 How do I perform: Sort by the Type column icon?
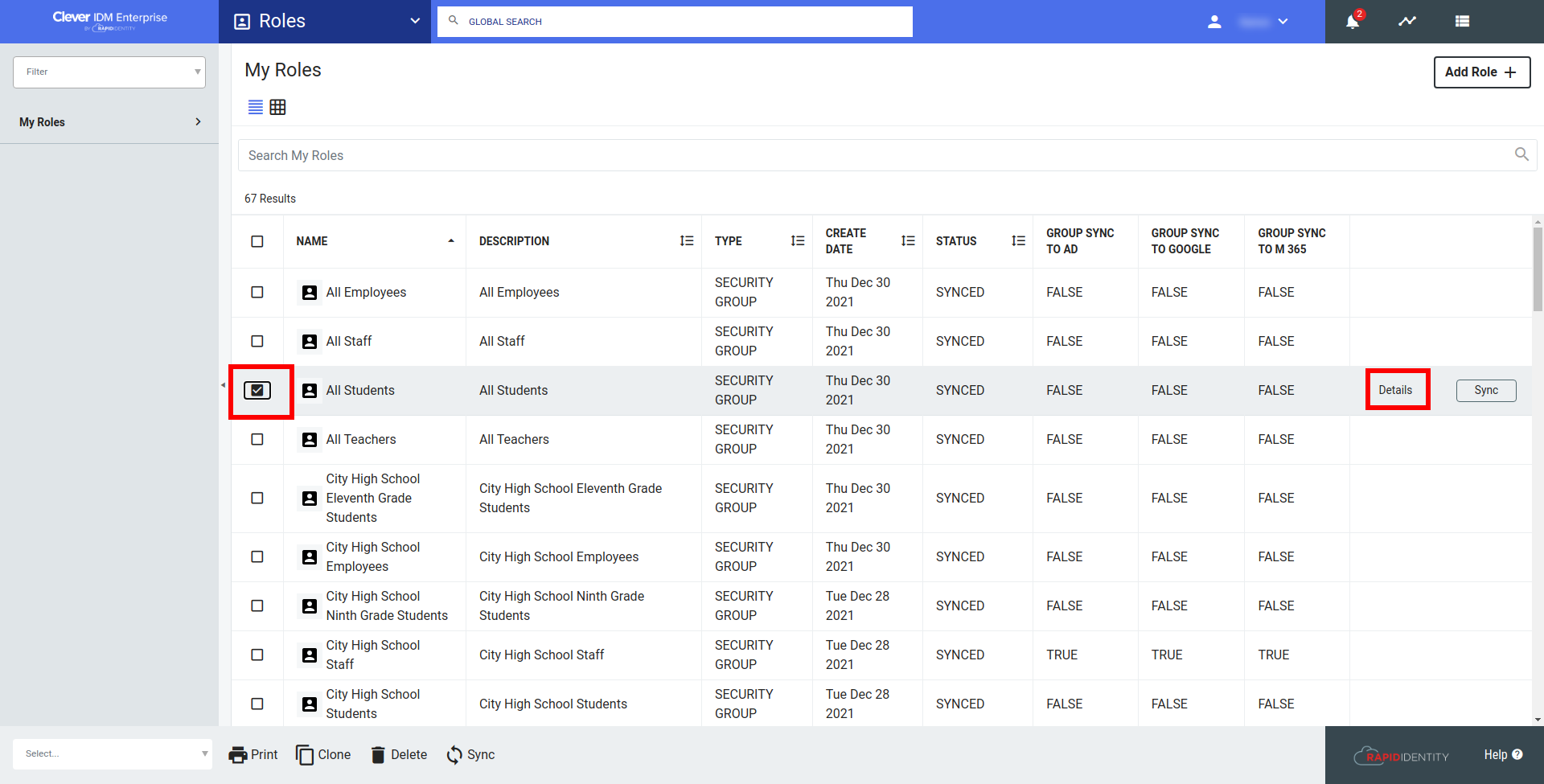[798, 240]
